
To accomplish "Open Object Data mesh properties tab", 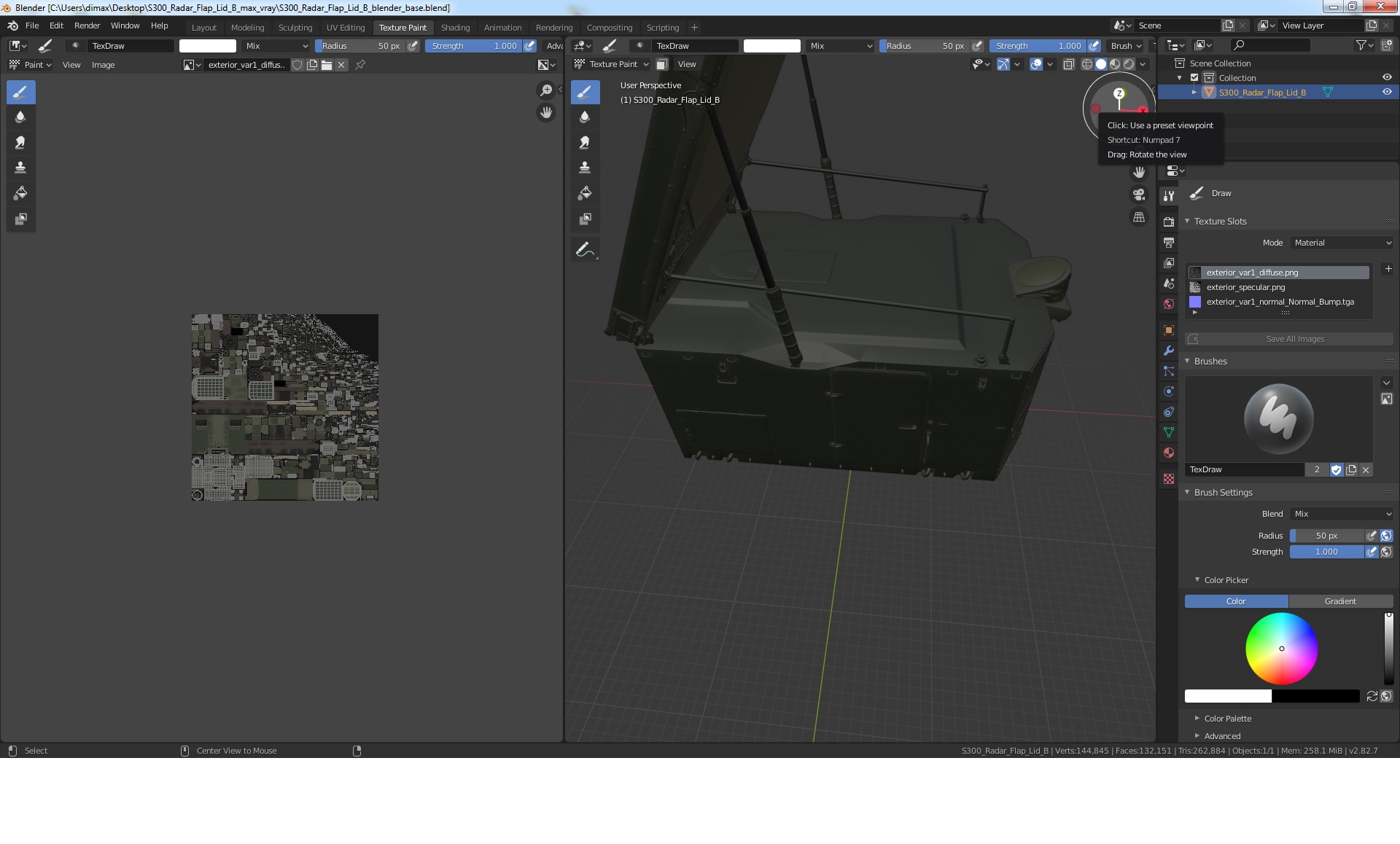I will (x=1169, y=432).
